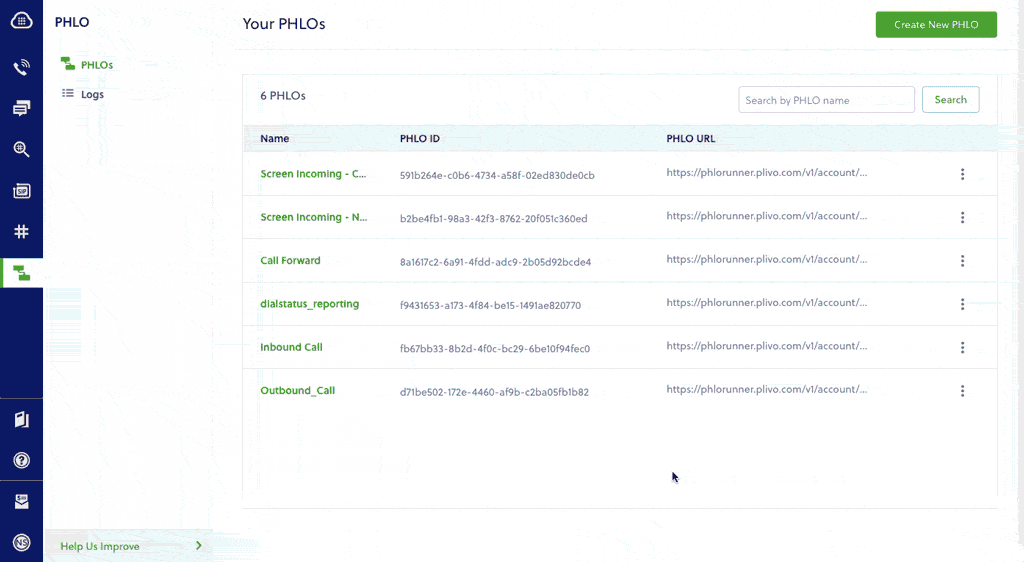Select PHLO ID fb67bb33-8b2d-4f0c-bc29-6be10f94fec0
This screenshot has width=1024, height=562.
click(x=494, y=349)
